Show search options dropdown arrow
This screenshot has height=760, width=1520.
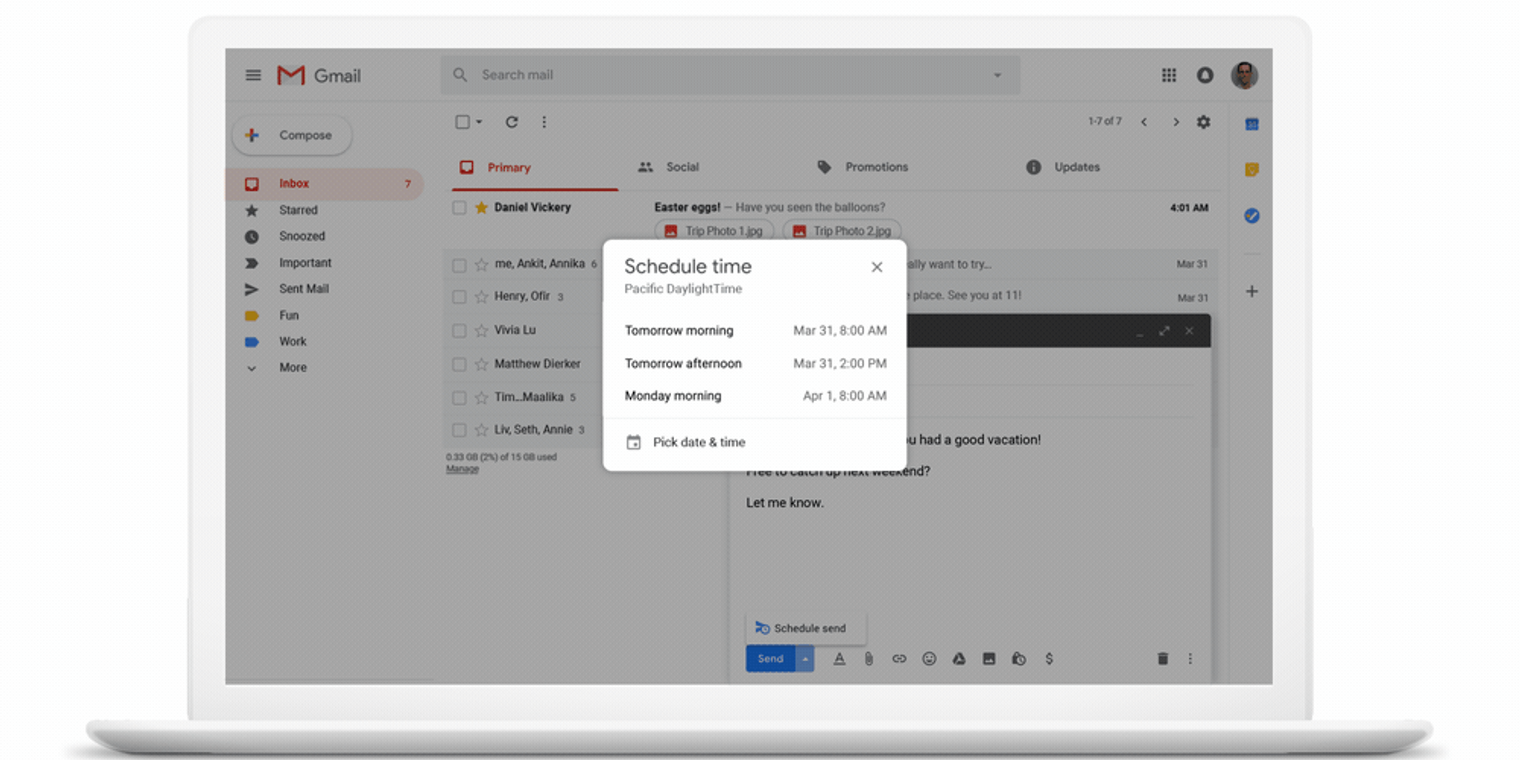click(x=997, y=75)
